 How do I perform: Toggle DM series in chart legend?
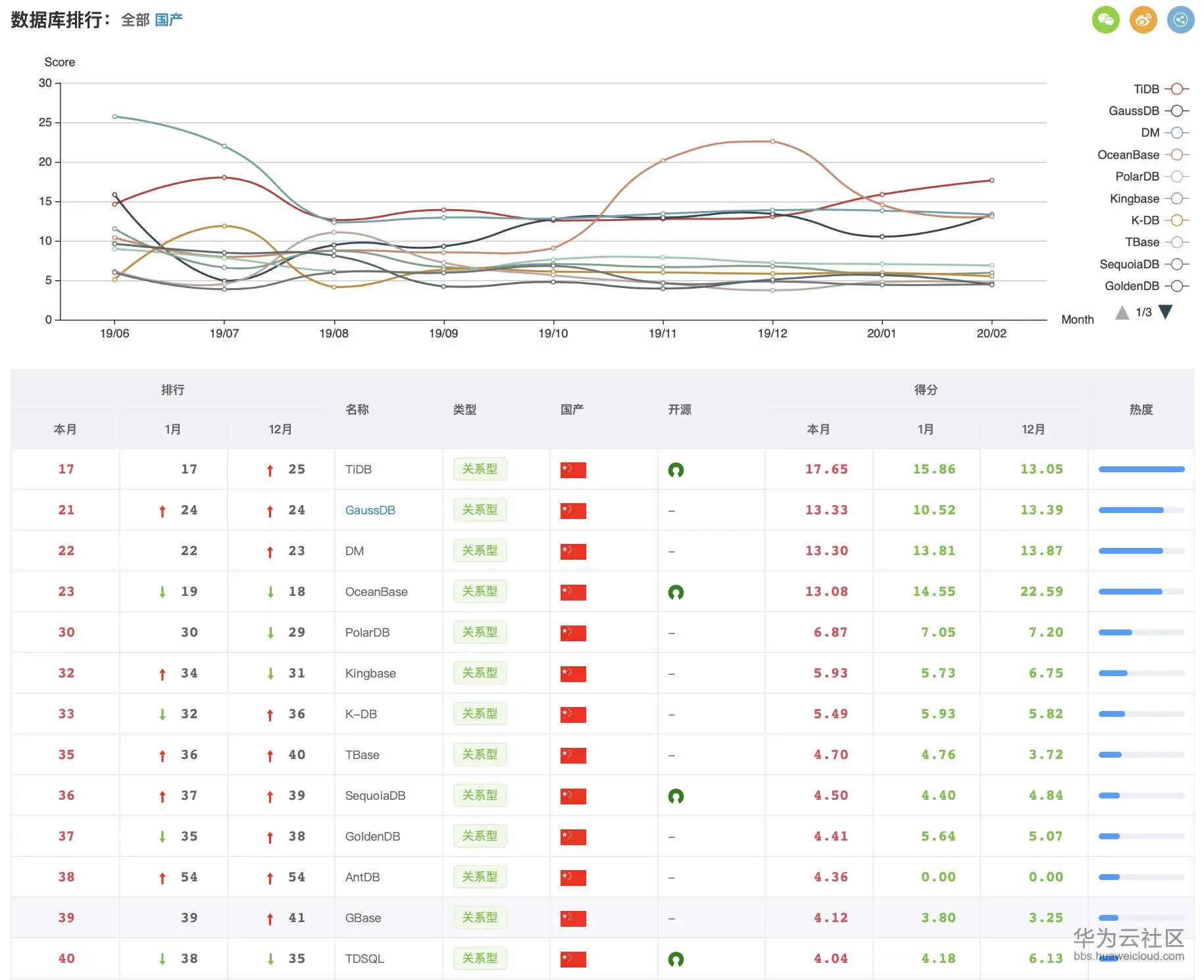pos(1165,132)
